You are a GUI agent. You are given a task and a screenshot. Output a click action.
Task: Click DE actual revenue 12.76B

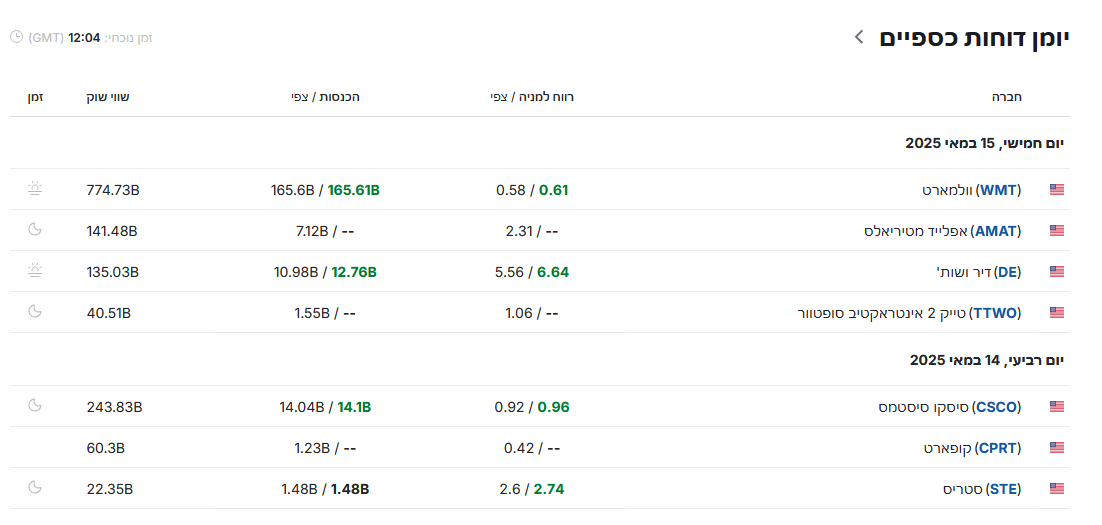point(354,272)
